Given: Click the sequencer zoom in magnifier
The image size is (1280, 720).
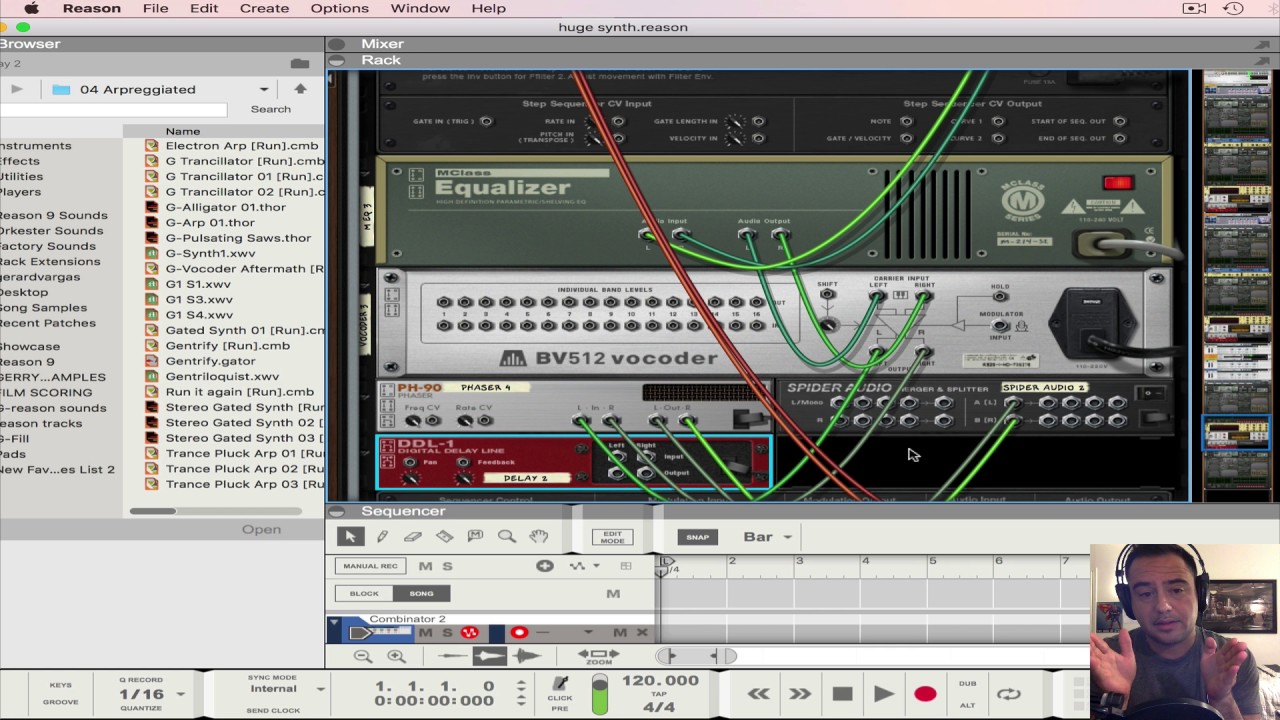Looking at the screenshot, I should (397, 656).
